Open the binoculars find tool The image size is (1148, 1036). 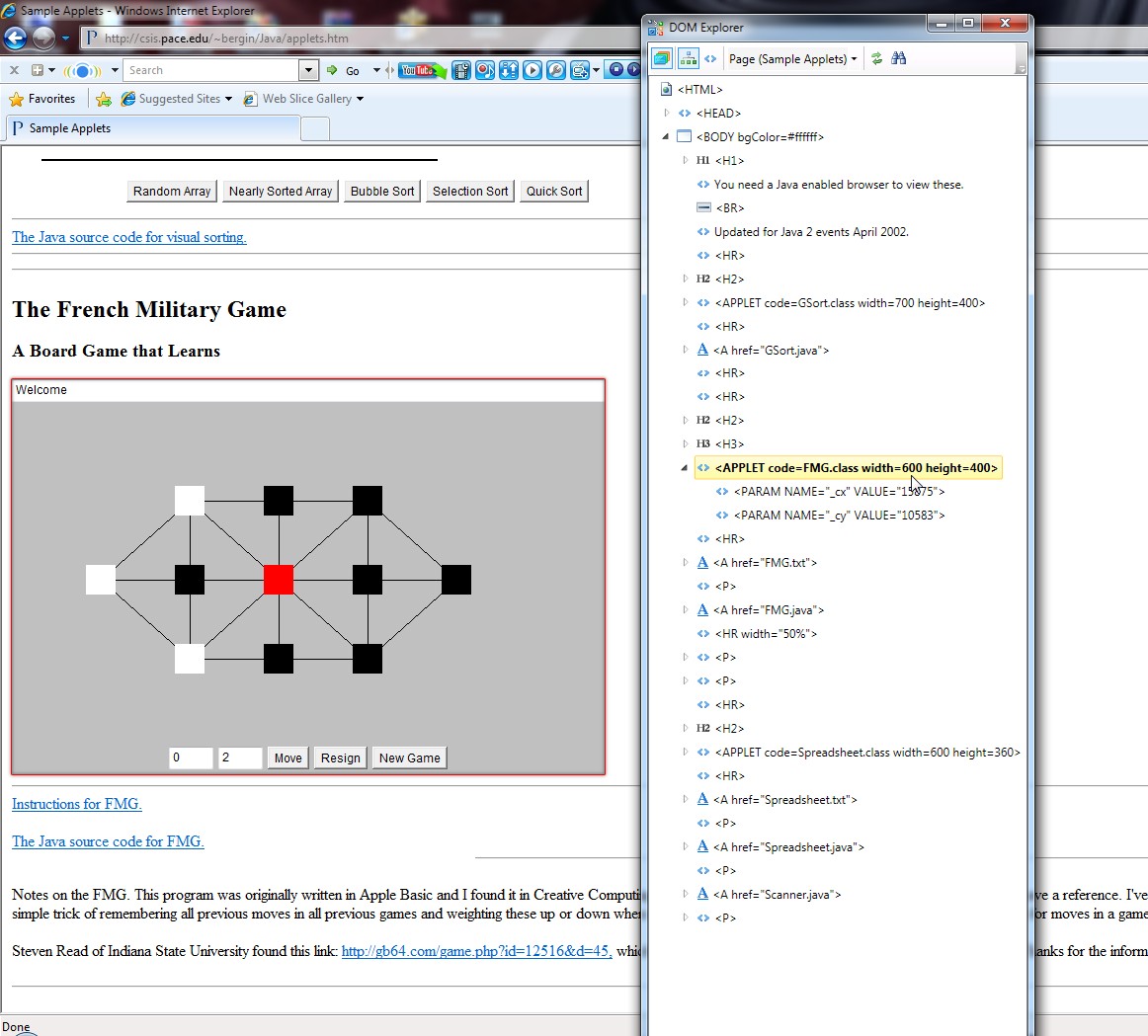click(x=899, y=58)
